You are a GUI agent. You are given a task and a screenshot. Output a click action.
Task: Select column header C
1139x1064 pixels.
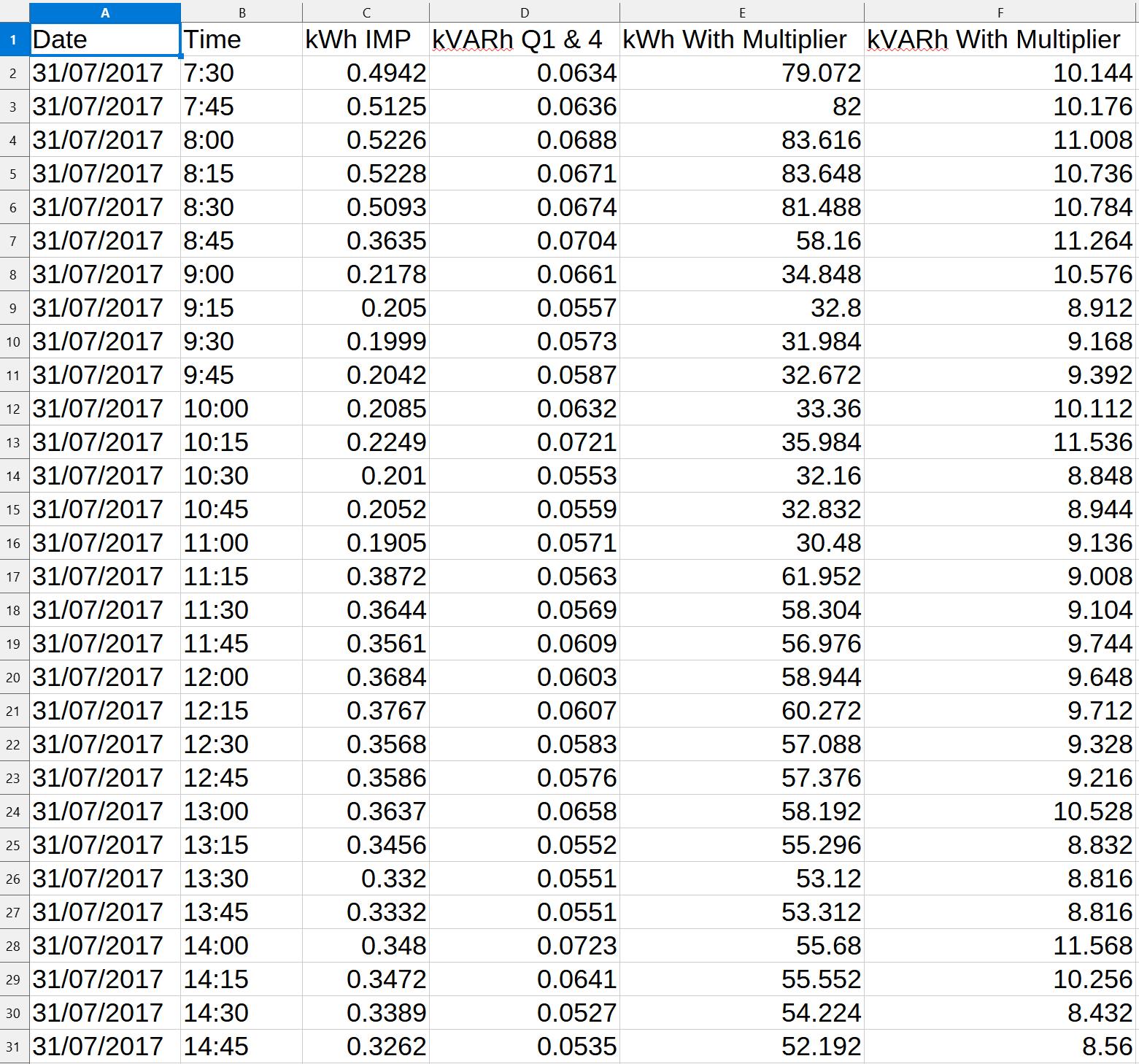pos(365,11)
